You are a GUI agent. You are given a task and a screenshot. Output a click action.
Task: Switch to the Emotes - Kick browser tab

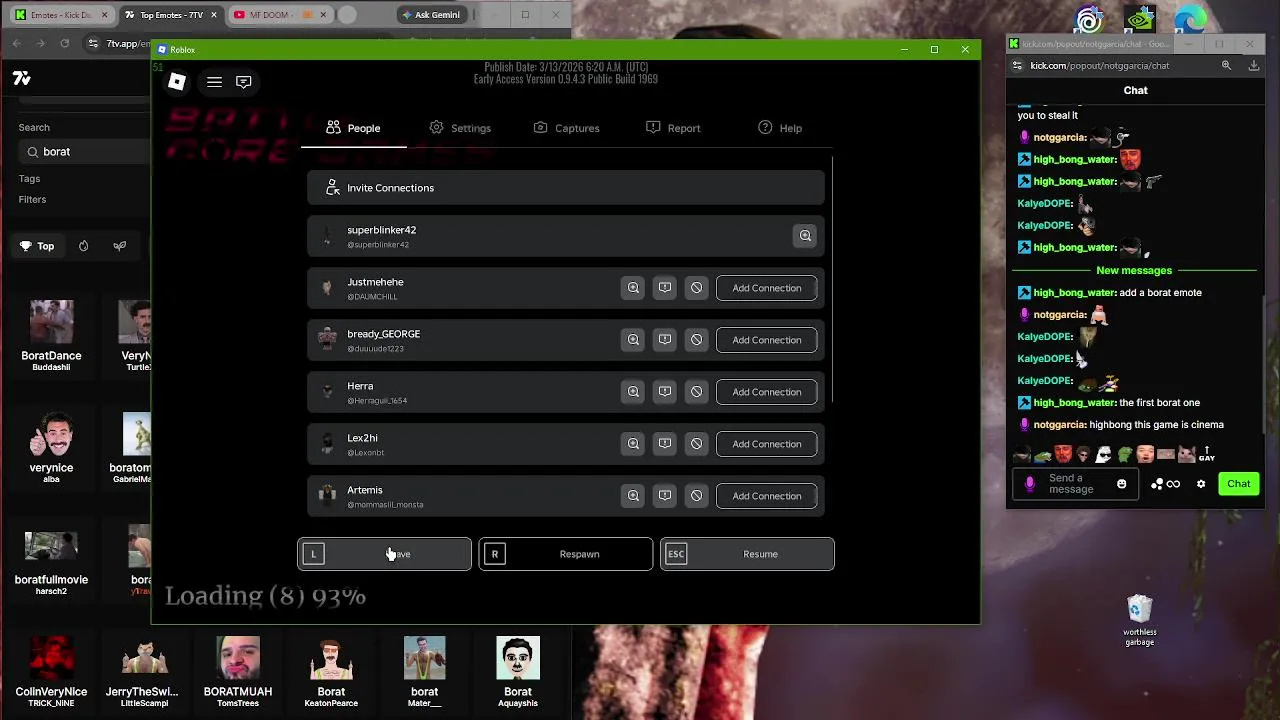click(x=60, y=15)
